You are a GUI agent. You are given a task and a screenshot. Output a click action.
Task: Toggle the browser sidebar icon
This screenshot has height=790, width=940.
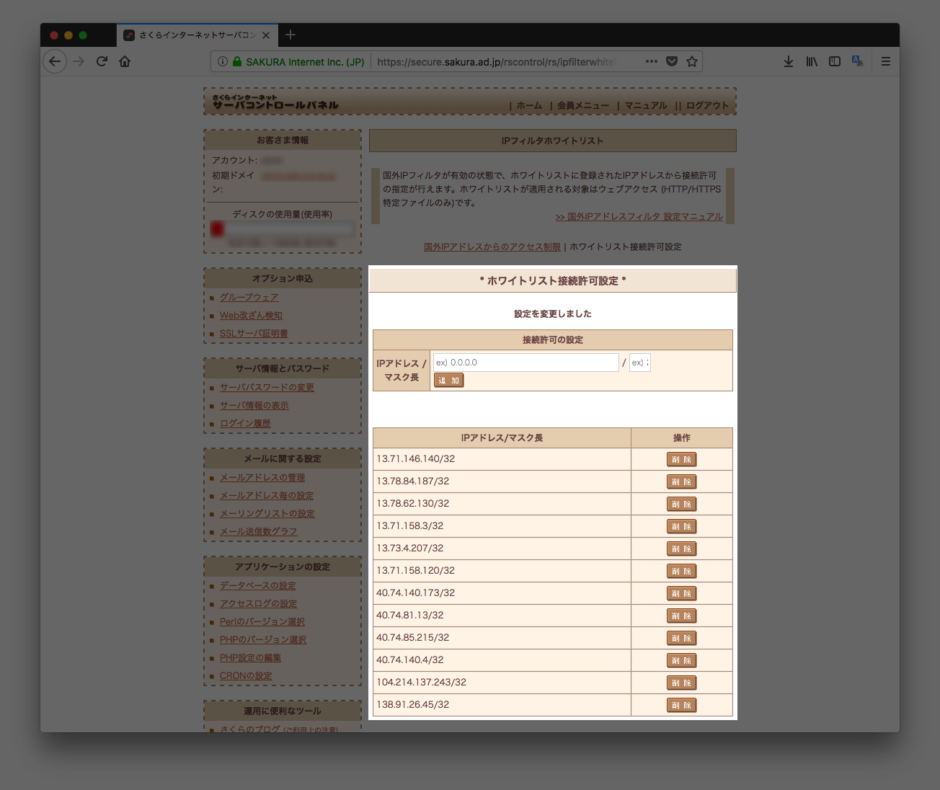tap(834, 60)
